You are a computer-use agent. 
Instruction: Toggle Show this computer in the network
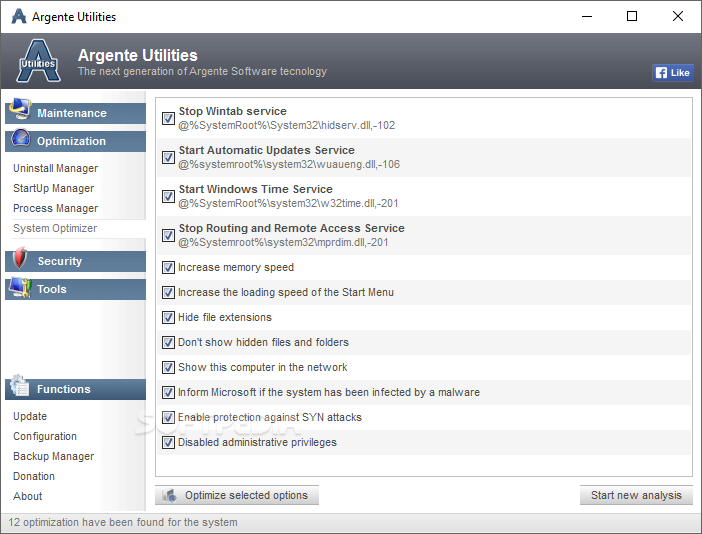168,367
